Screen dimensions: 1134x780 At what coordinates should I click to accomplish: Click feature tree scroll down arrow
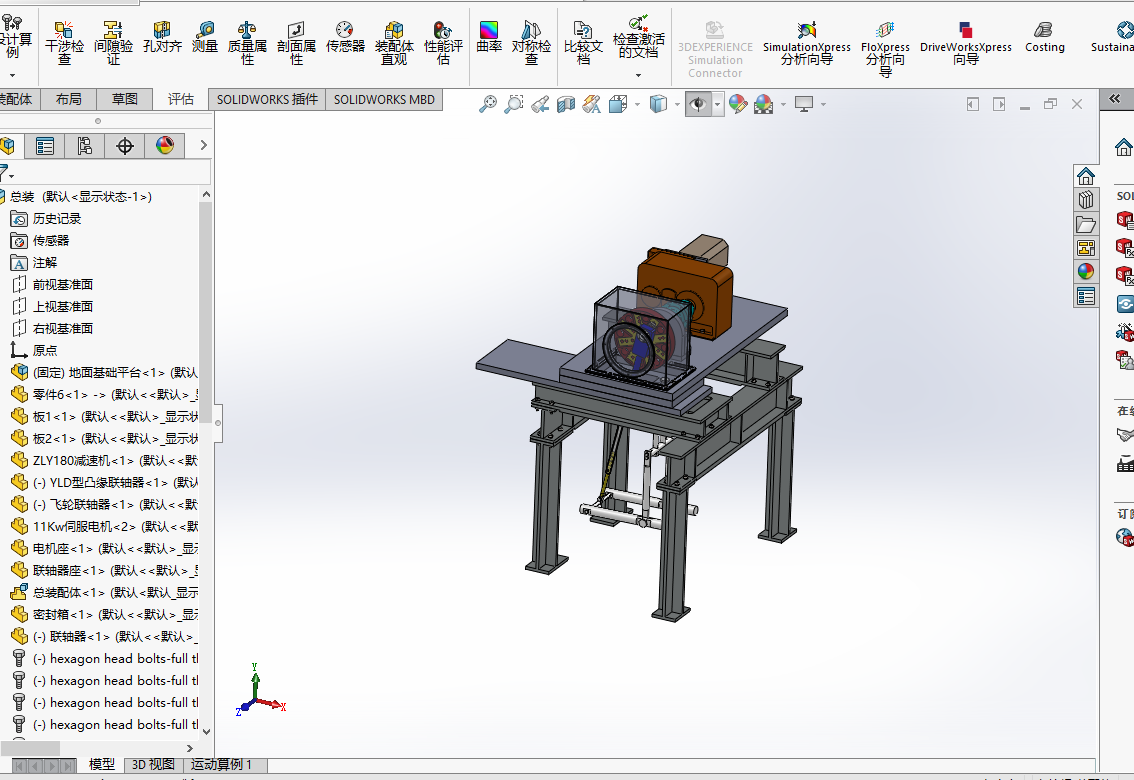[x=206, y=731]
